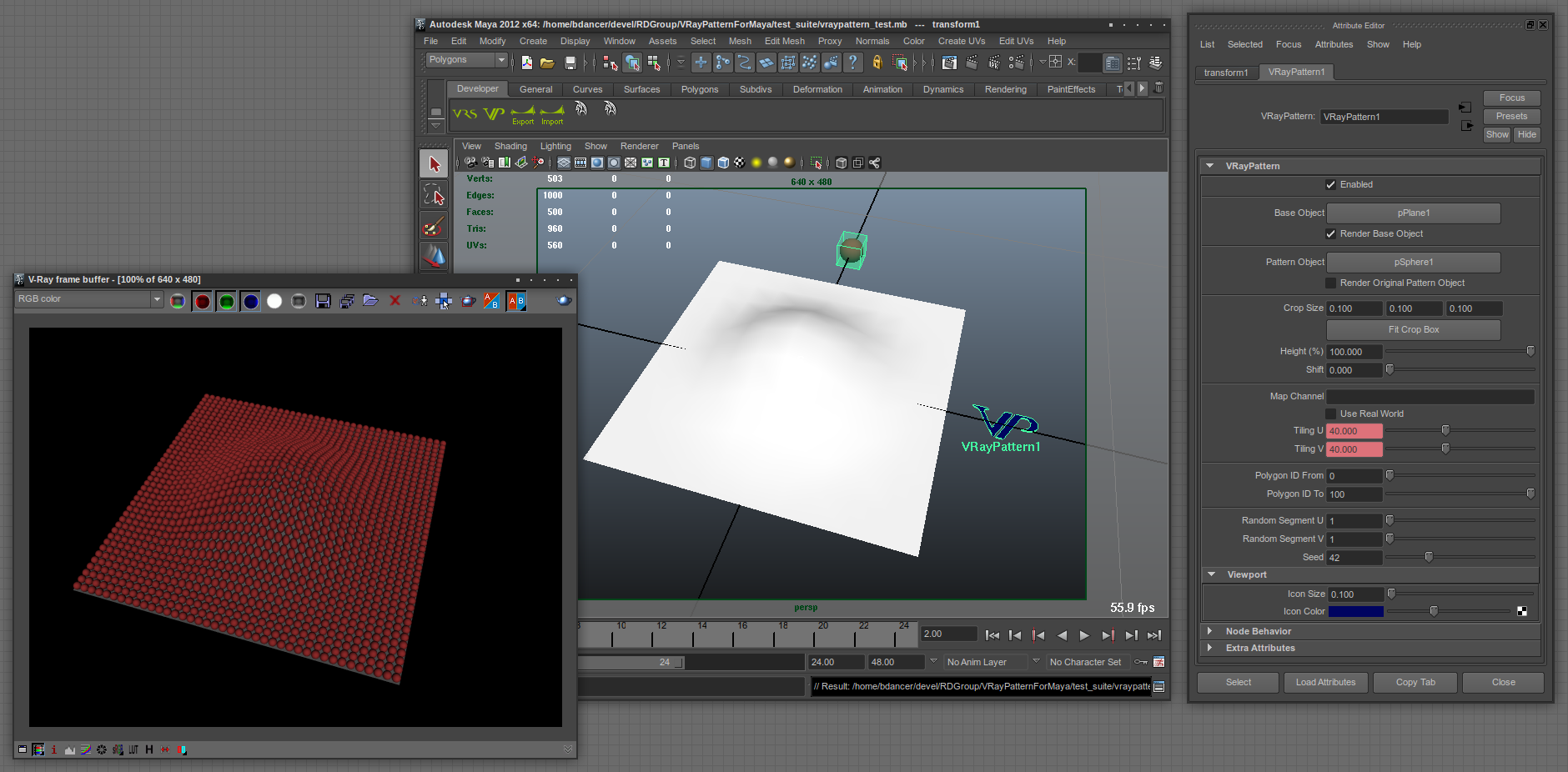Open the RGB color channel dropdown
The width and height of the screenshot is (1568, 772).
[88, 299]
